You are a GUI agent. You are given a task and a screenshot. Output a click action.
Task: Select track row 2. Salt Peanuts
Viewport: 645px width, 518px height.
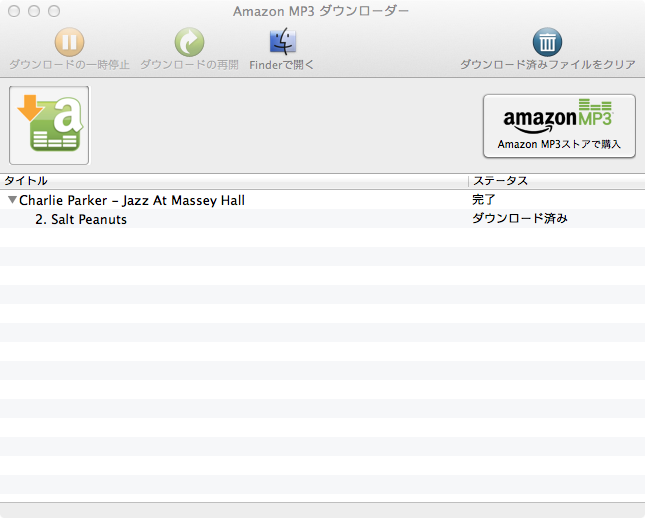[x=322, y=219]
